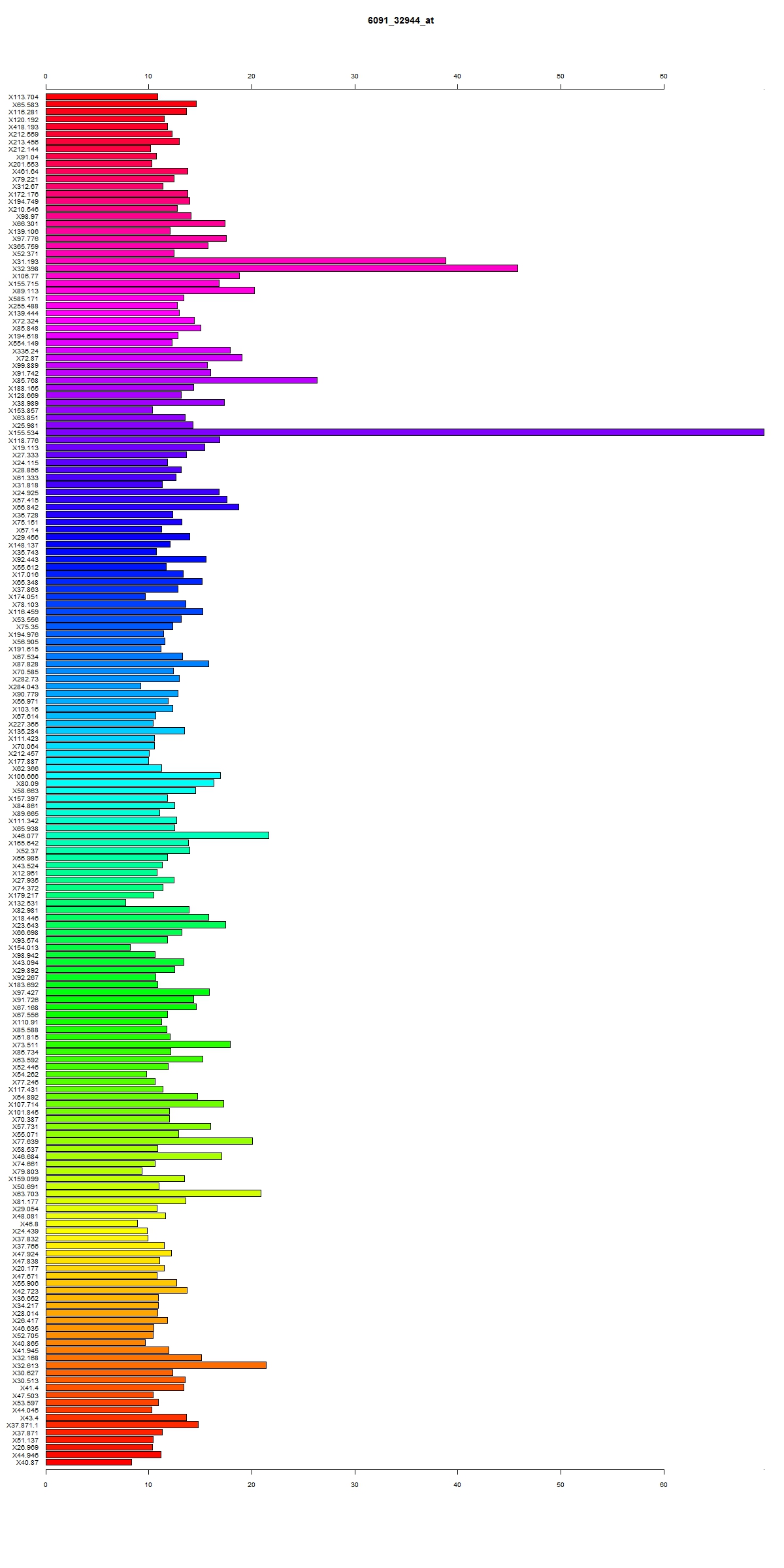Image resolution: width=784 pixels, height=1568 pixels.
Task: Click the X43.4 row label
Action: [29, 1418]
